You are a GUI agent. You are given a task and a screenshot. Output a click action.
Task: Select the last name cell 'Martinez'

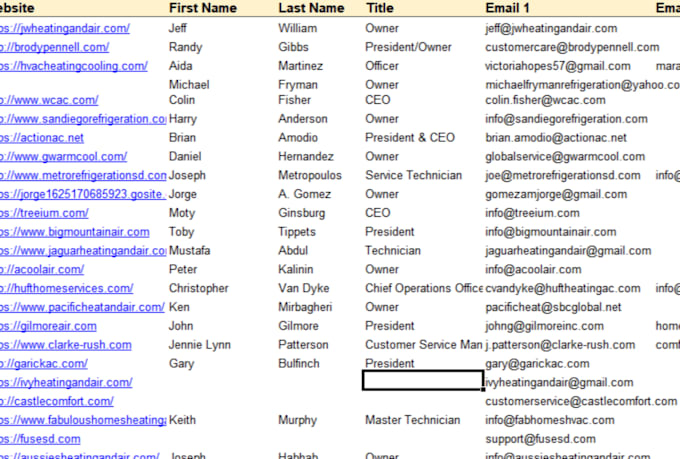pyautogui.click(x=301, y=66)
